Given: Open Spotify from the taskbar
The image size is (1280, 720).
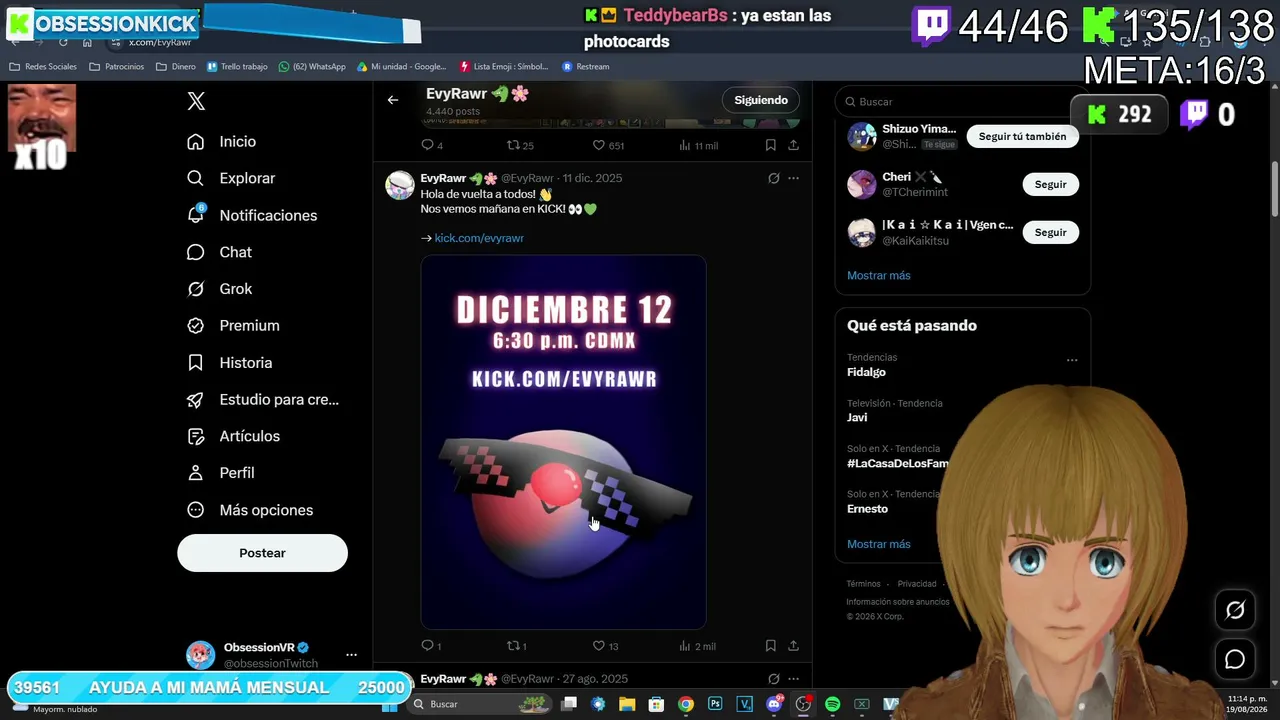Looking at the screenshot, I should coord(832,704).
